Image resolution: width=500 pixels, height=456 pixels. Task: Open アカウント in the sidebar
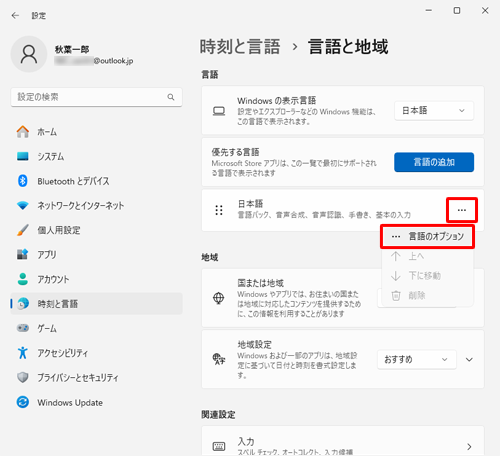[x=97, y=279]
